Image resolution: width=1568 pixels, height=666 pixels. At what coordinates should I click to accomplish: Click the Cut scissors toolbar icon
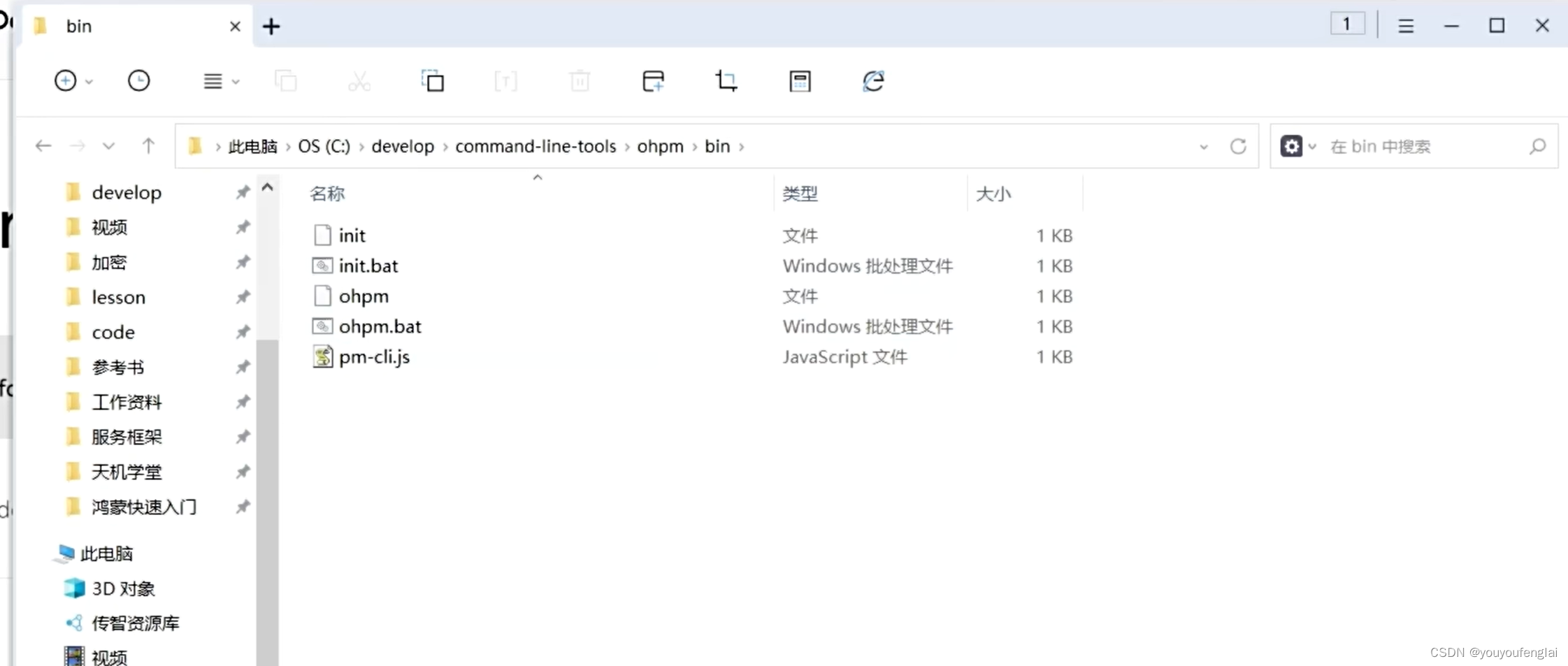click(x=359, y=81)
